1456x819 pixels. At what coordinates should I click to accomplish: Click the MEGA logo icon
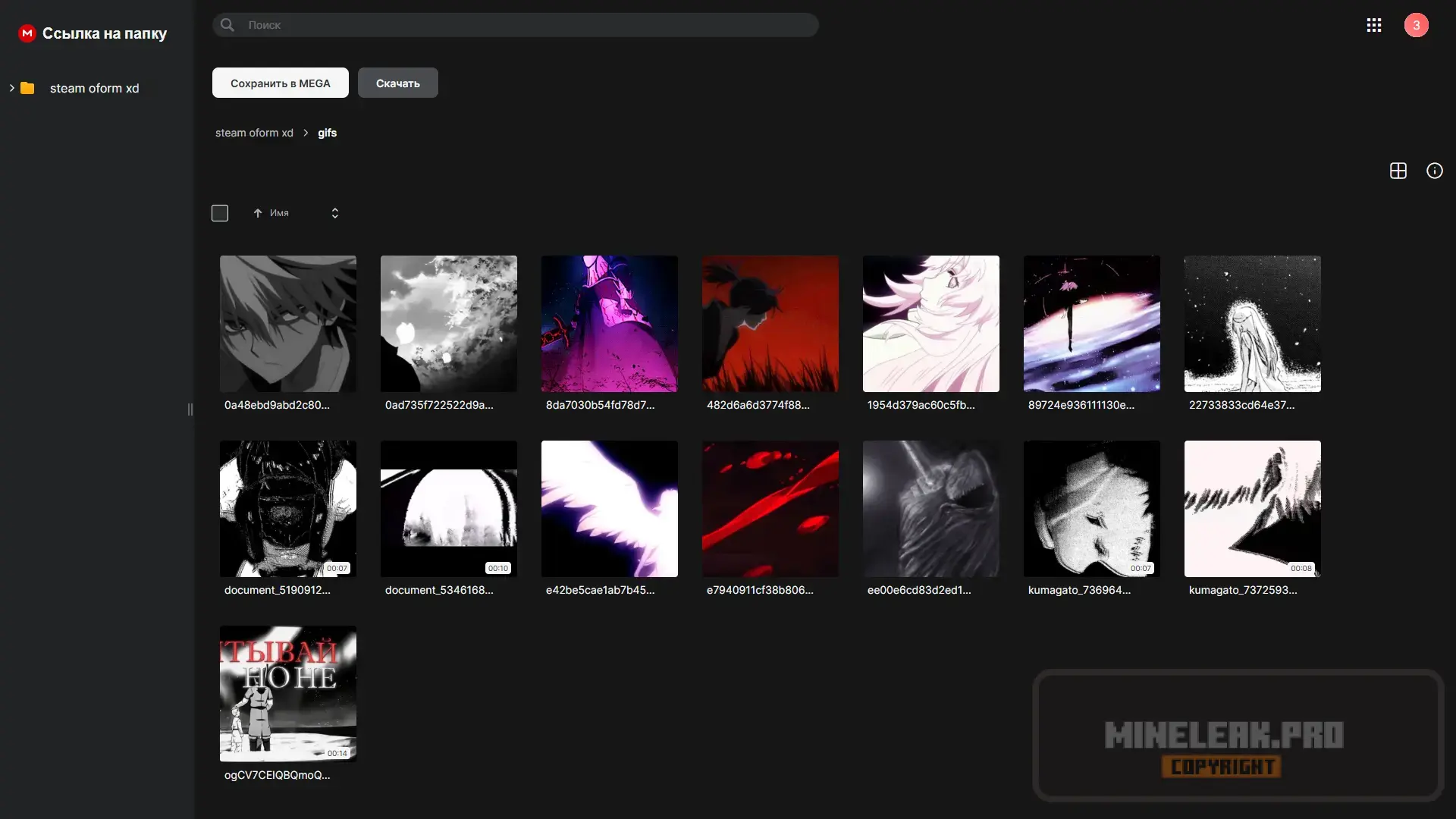[x=27, y=33]
